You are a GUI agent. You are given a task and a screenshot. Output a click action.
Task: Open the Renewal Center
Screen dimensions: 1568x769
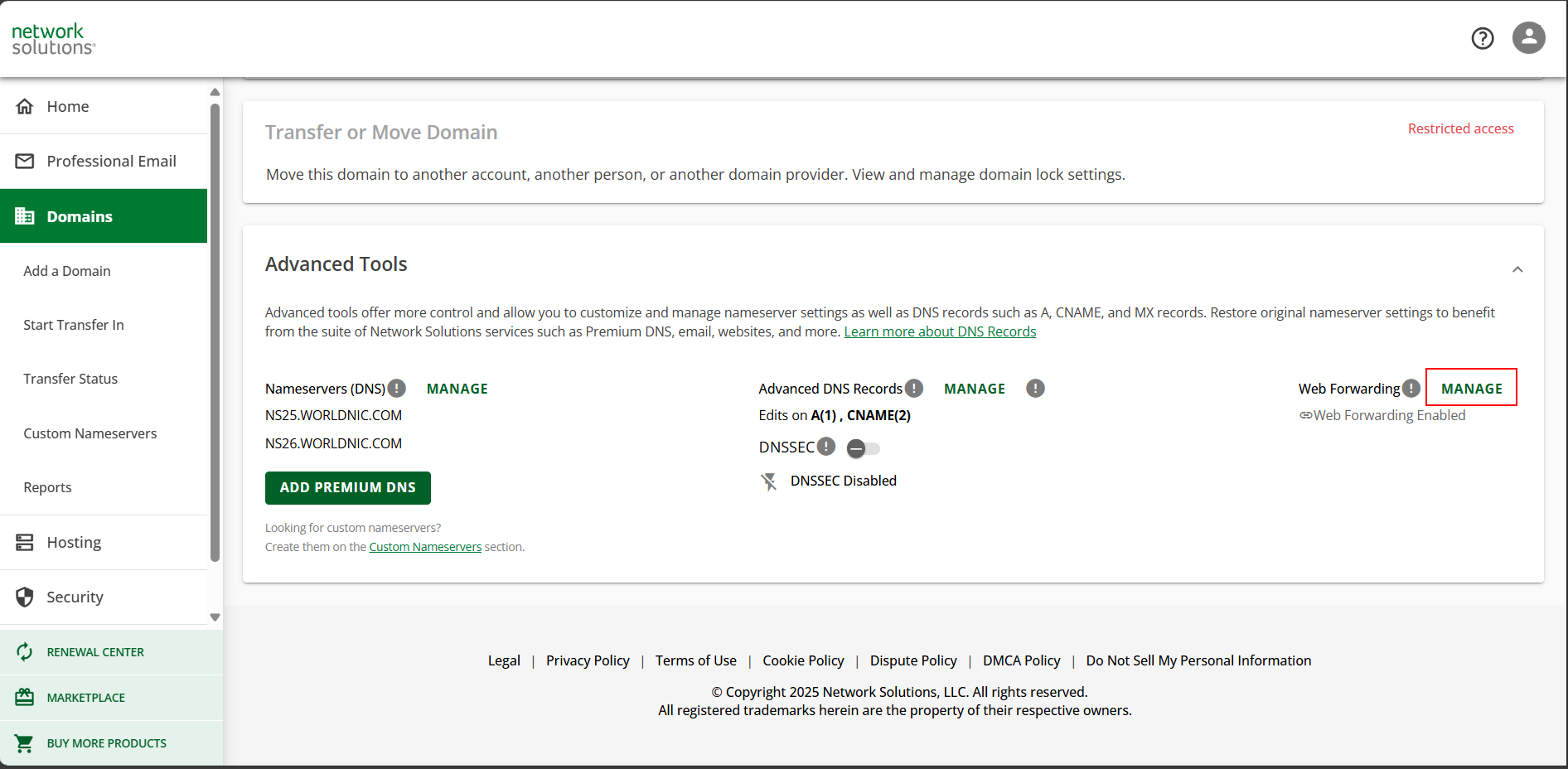click(x=95, y=652)
